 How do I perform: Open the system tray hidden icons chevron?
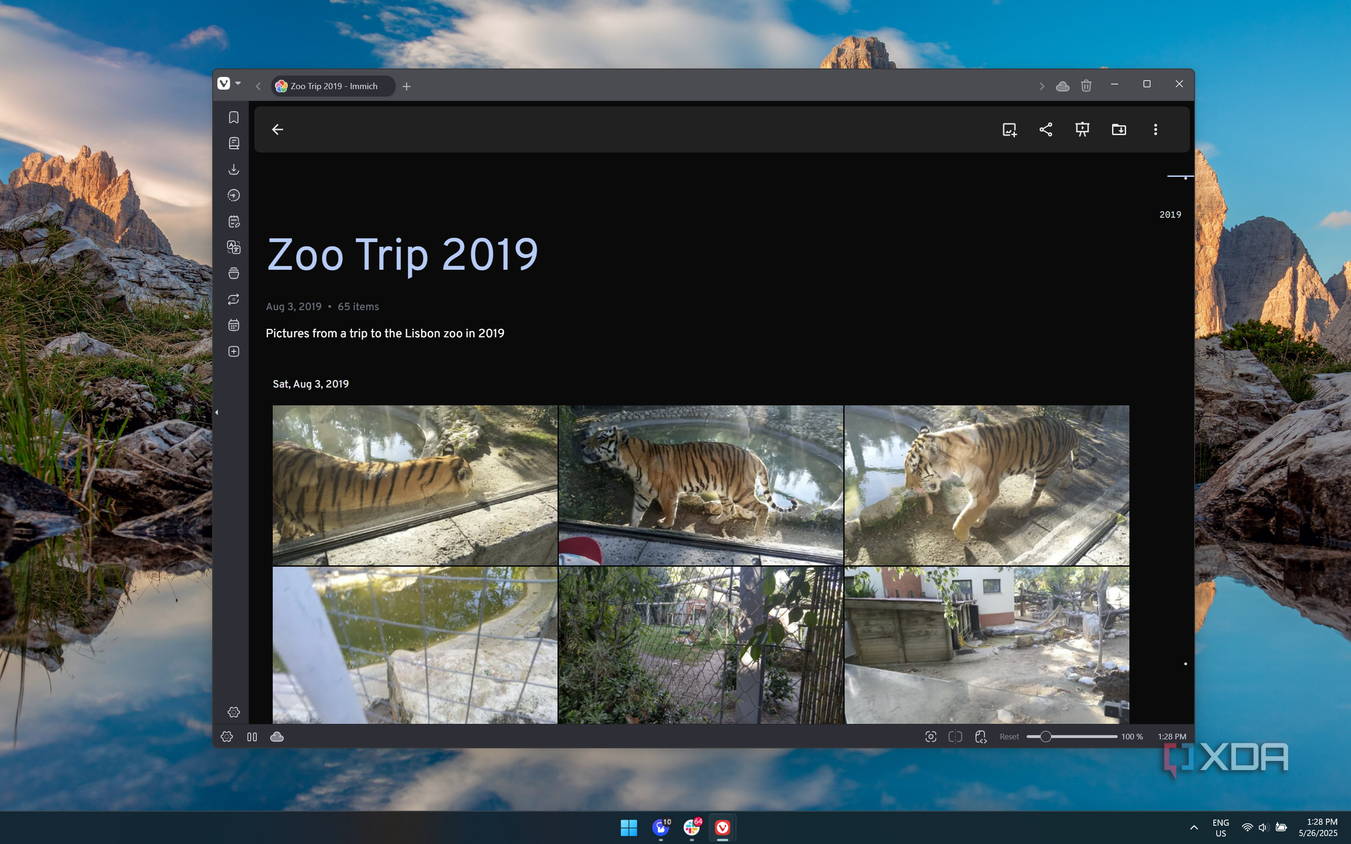pos(1194,828)
